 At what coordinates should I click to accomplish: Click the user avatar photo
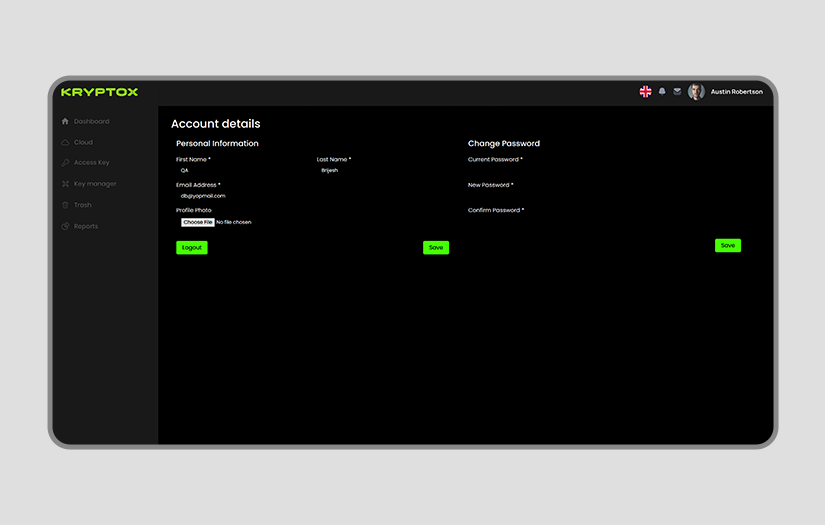tap(696, 92)
